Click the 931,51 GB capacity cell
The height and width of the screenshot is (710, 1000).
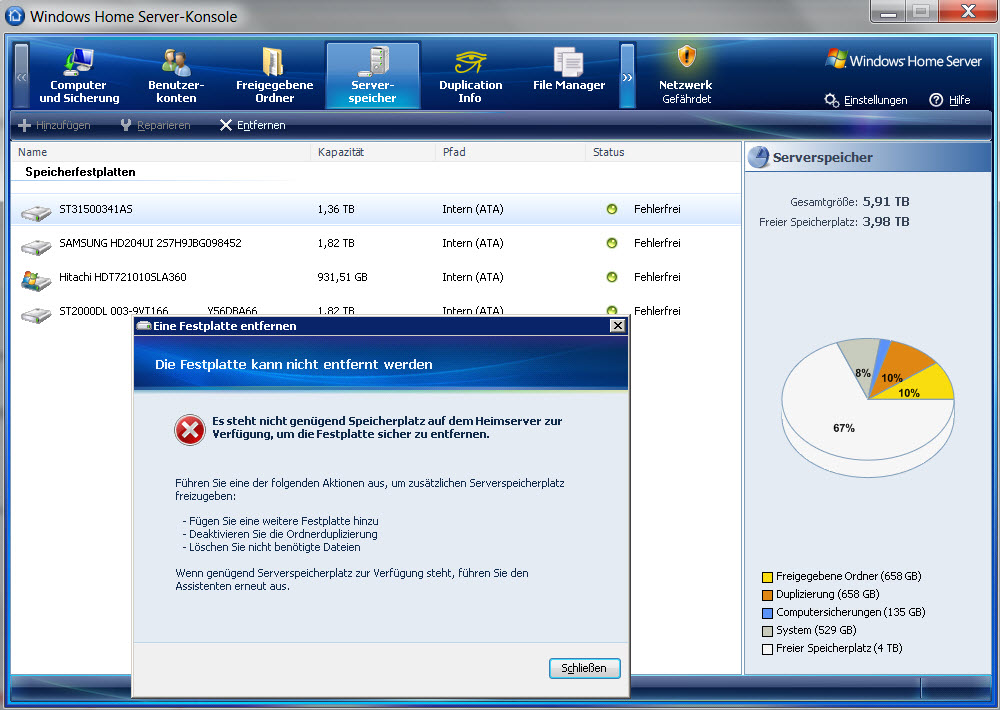click(342, 277)
